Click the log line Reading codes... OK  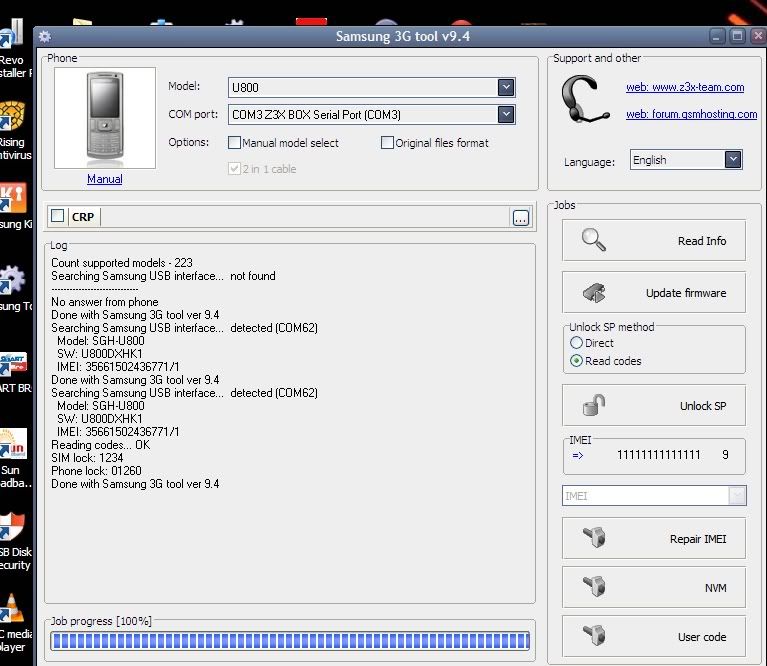coord(100,444)
